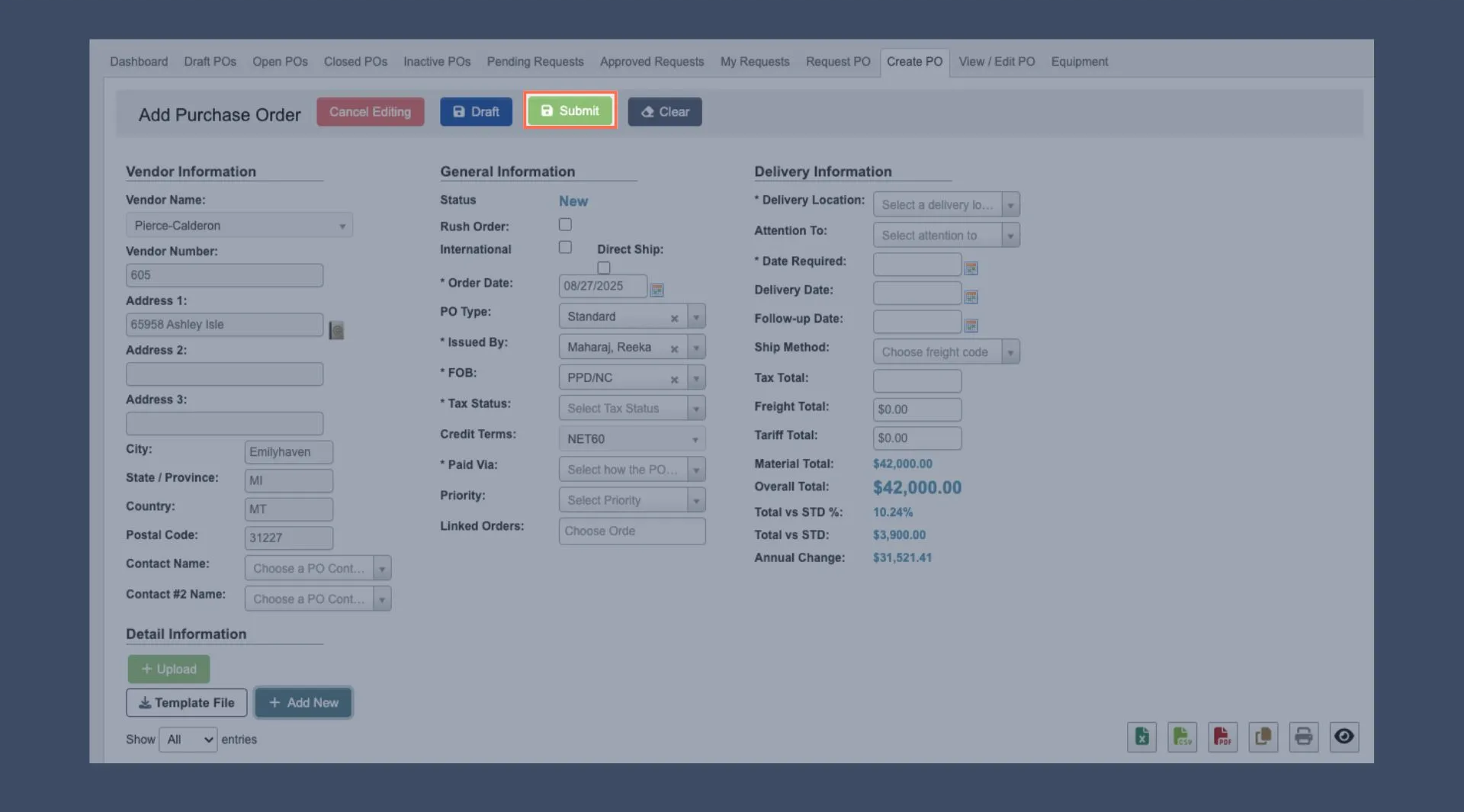This screenshot has height=812, width=1464.
Task: Open the Contact Name dropdown
Action: click(x=318, y=568)
